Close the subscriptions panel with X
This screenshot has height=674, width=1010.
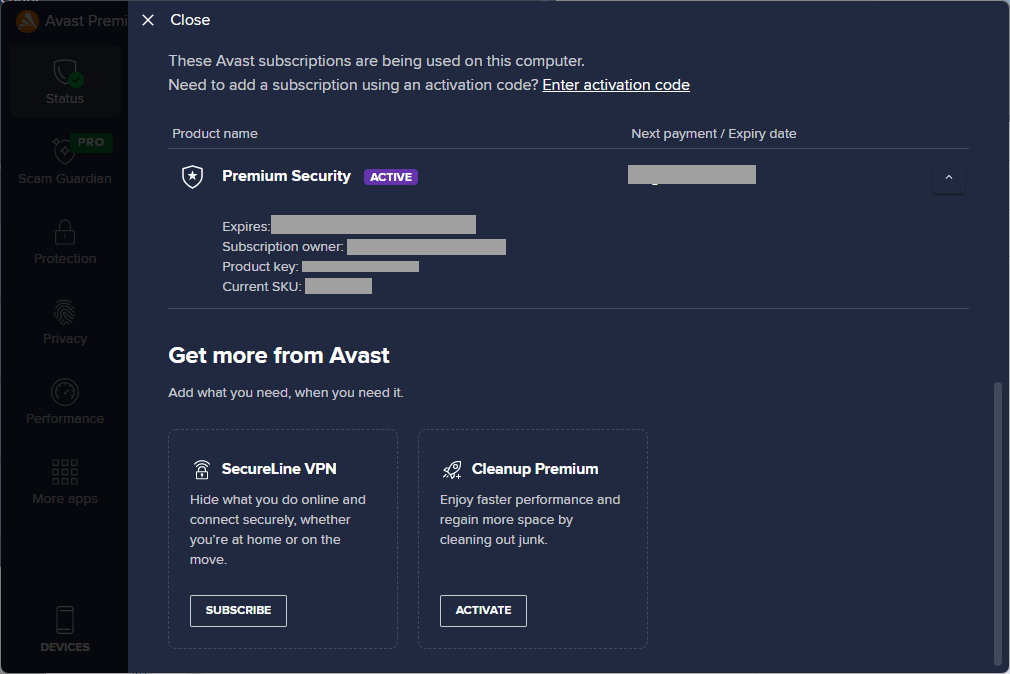point(148,20)
